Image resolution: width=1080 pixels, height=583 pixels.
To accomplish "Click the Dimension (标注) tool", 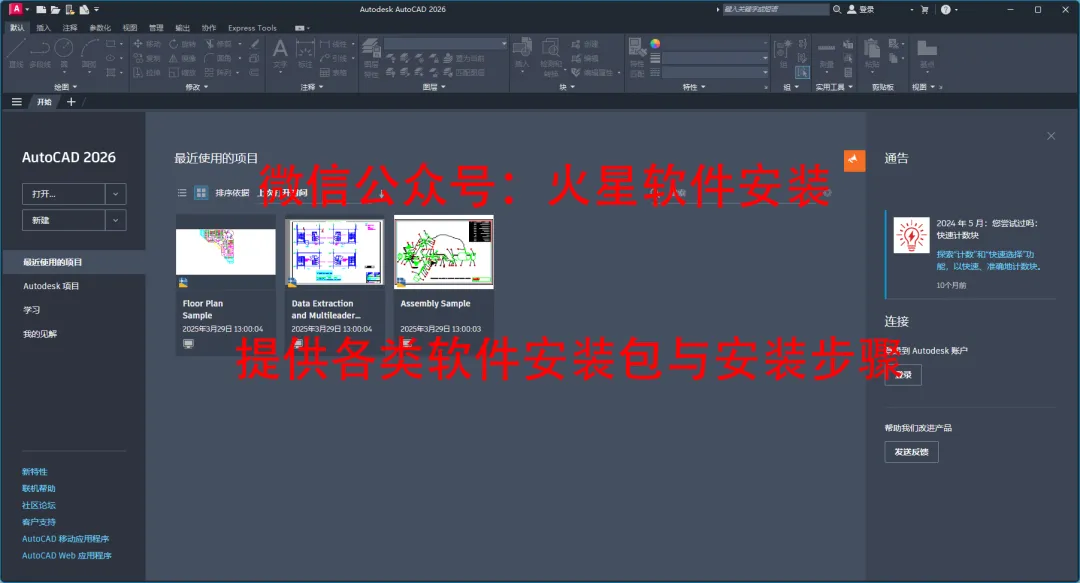I will pos(304,54).
